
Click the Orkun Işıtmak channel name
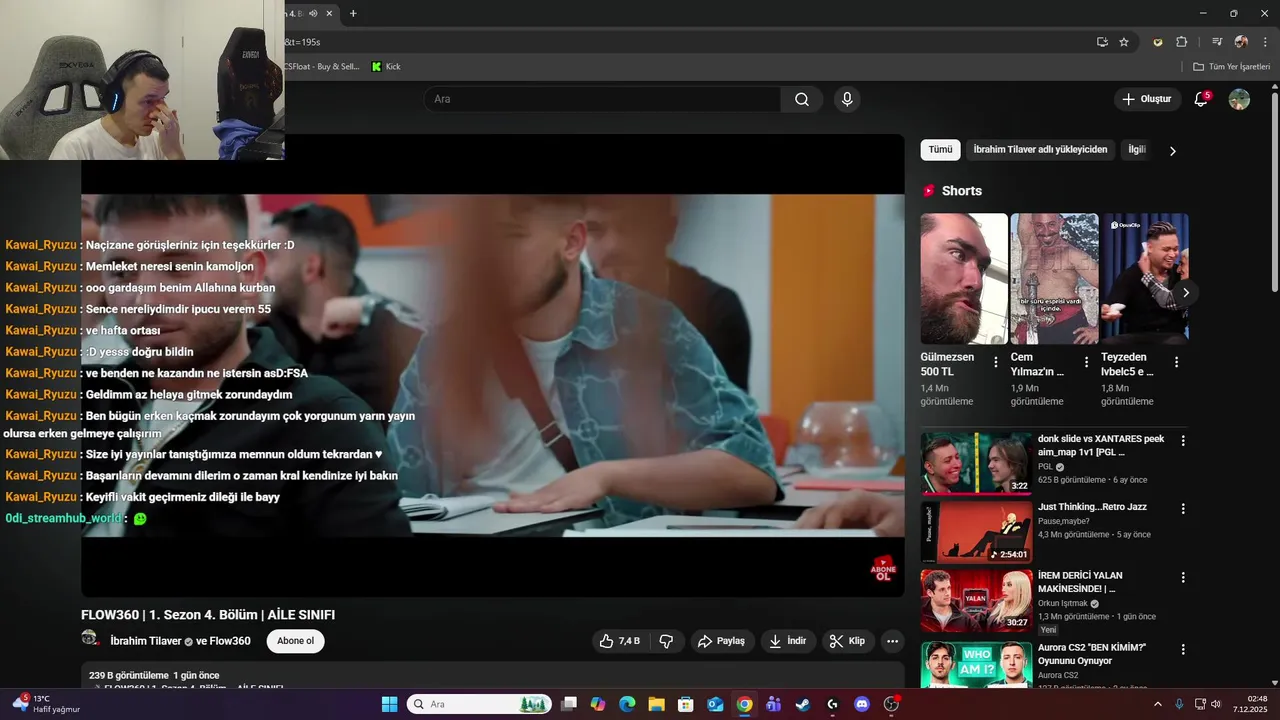tap(1063, 604)
